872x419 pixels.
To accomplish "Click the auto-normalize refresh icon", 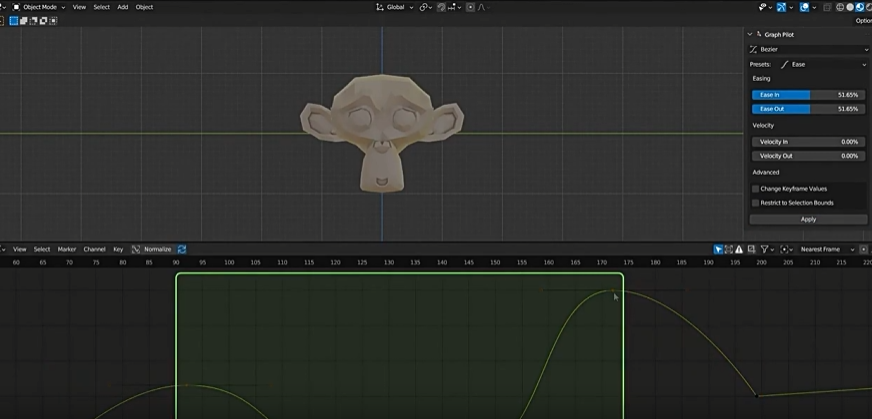I will [181, 249].
